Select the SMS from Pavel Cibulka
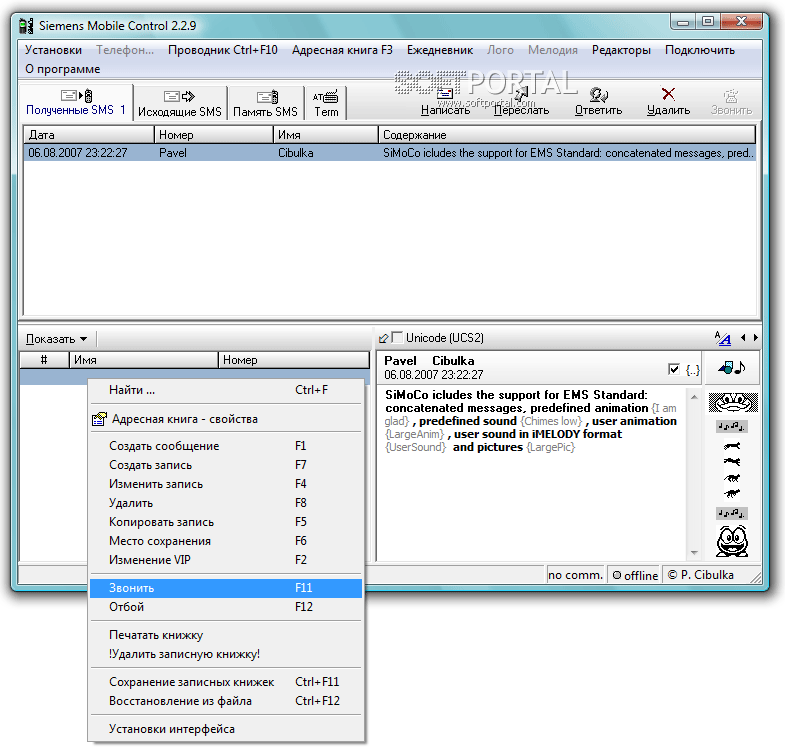785x750 pixels. [389, 153]
